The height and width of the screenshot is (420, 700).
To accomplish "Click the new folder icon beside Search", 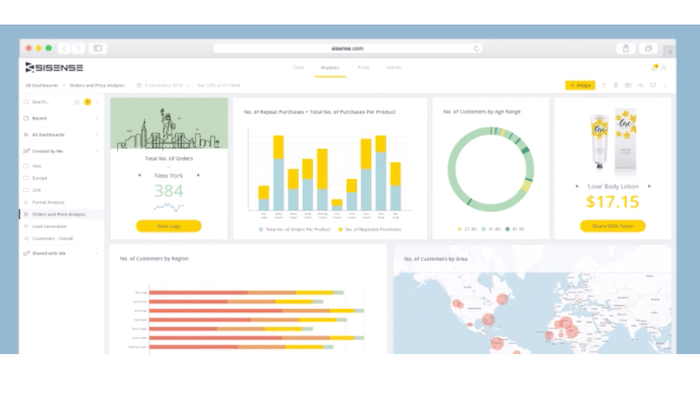I will 77,102.
